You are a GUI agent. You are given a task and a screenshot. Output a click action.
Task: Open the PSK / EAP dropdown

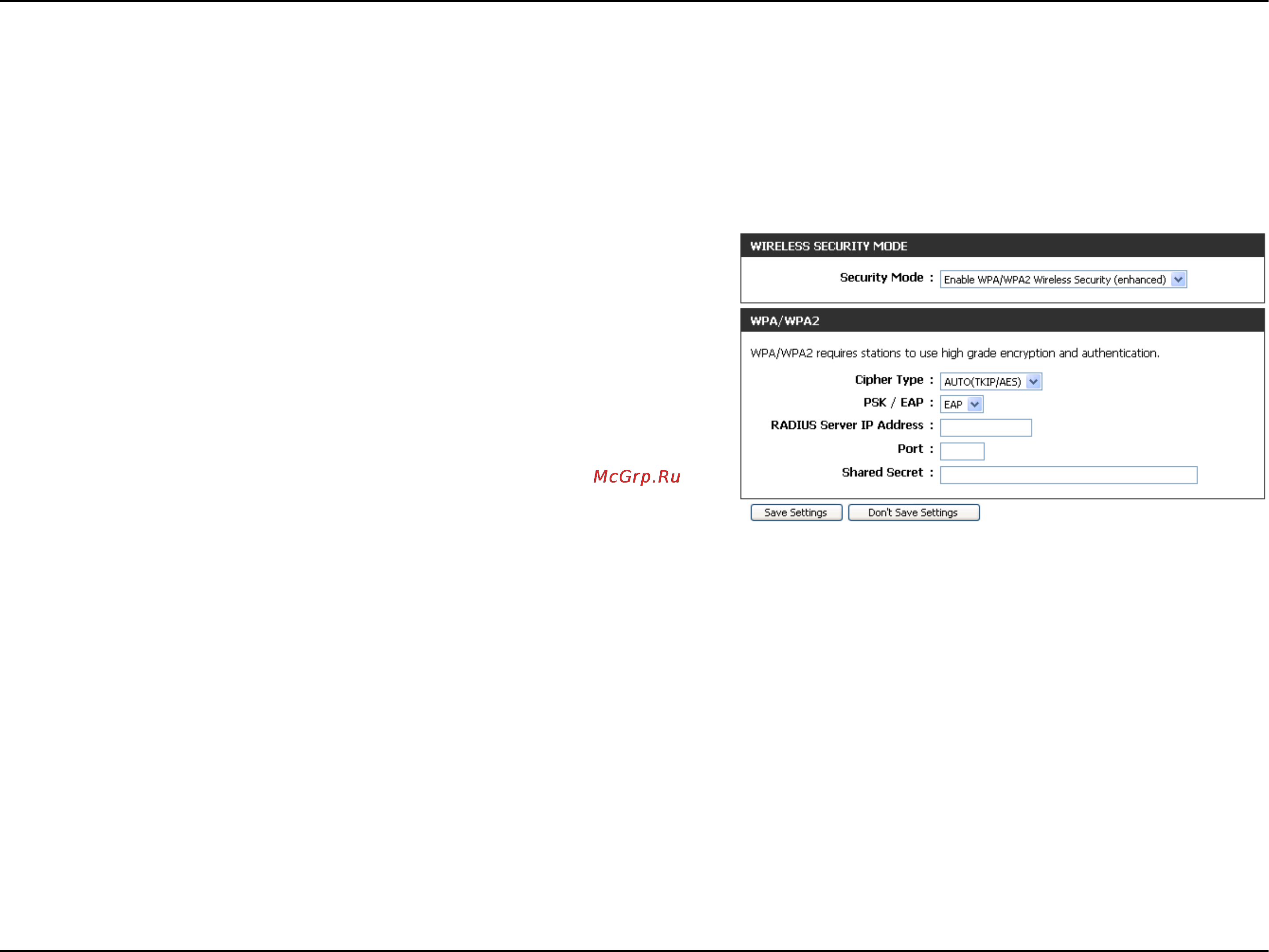pyautogui.click(x=962, y=404)
